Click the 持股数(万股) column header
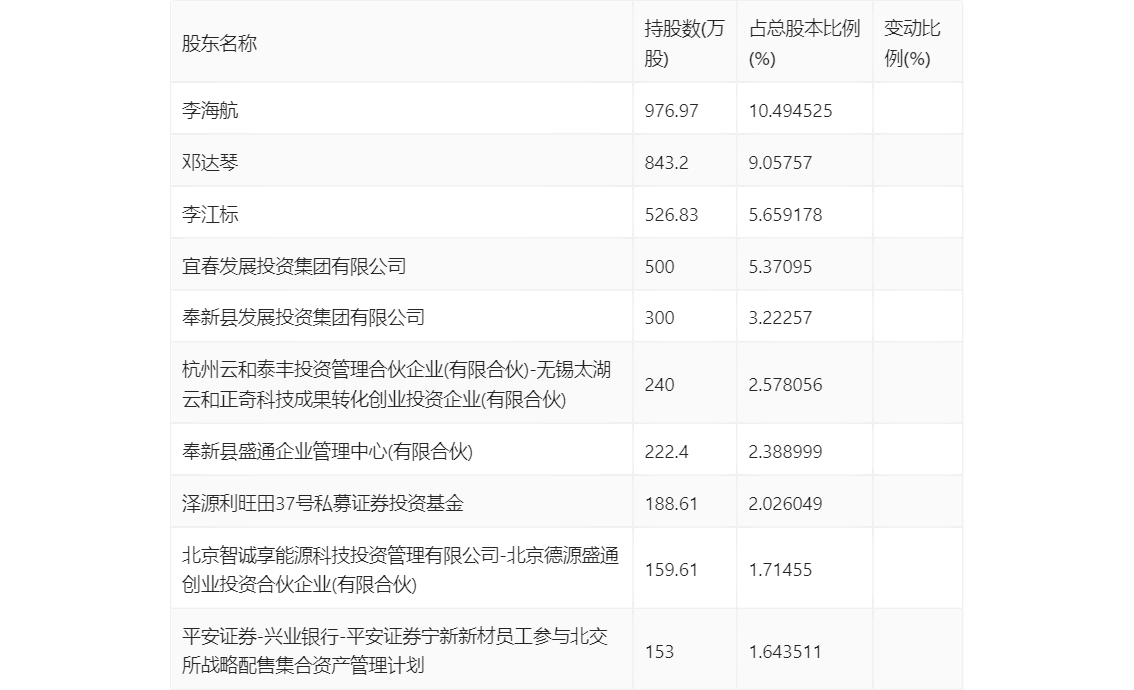Viewport: 1134px width, 690px height. pyautogui.click(x=684, y=43)
